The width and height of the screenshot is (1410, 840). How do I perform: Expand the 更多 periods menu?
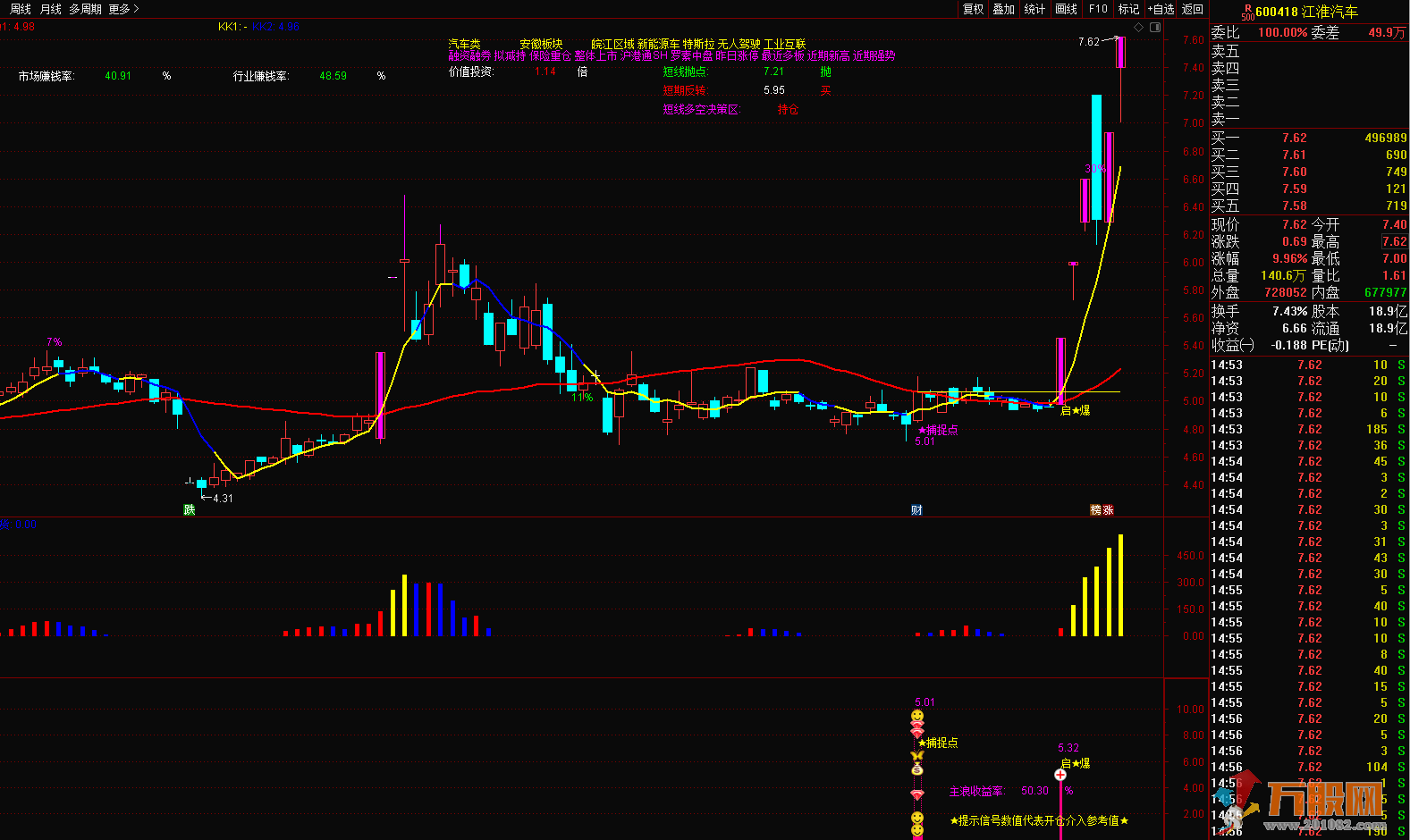pos(123,9)
